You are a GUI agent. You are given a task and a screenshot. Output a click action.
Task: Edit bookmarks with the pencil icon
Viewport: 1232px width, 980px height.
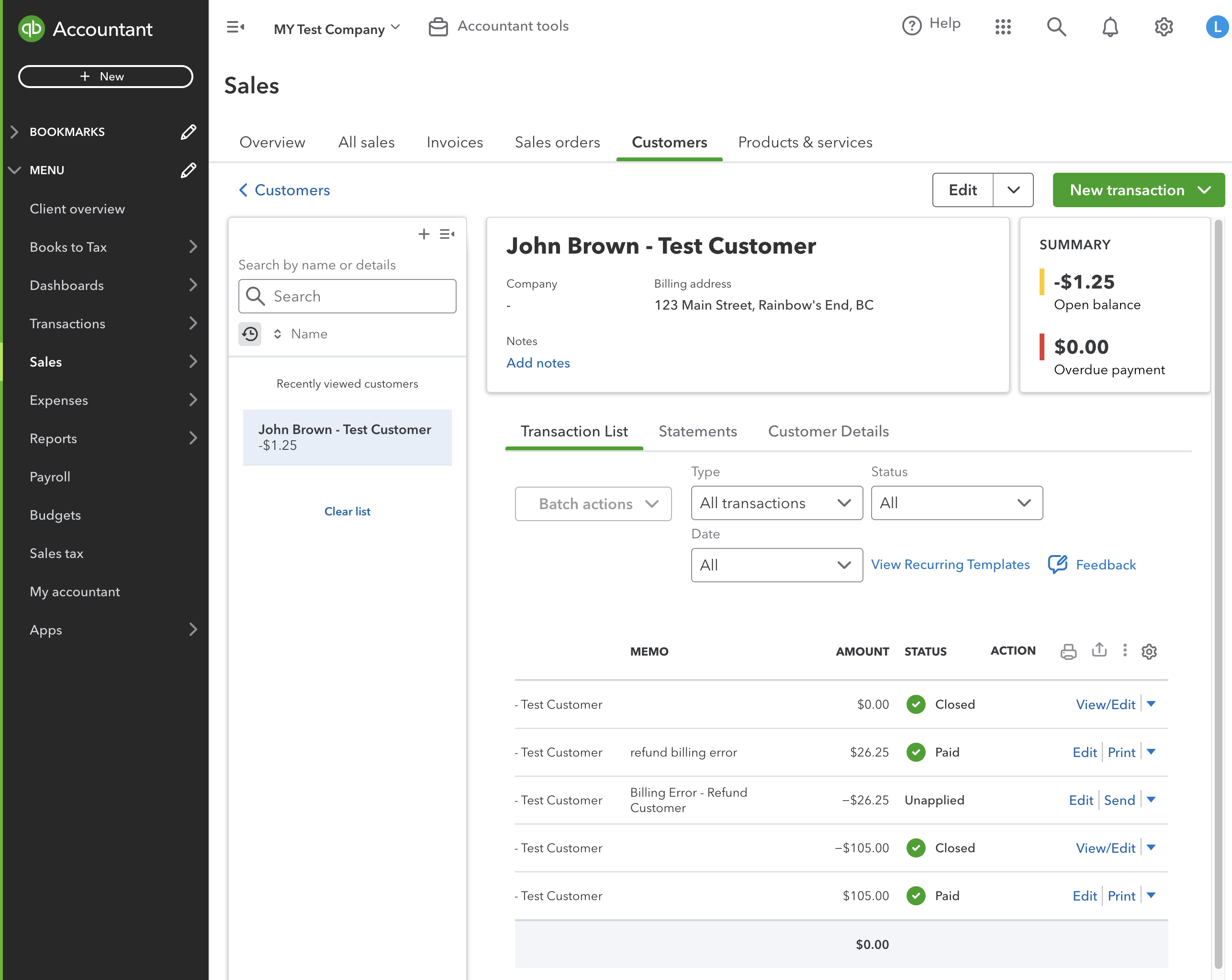[188, 132]
